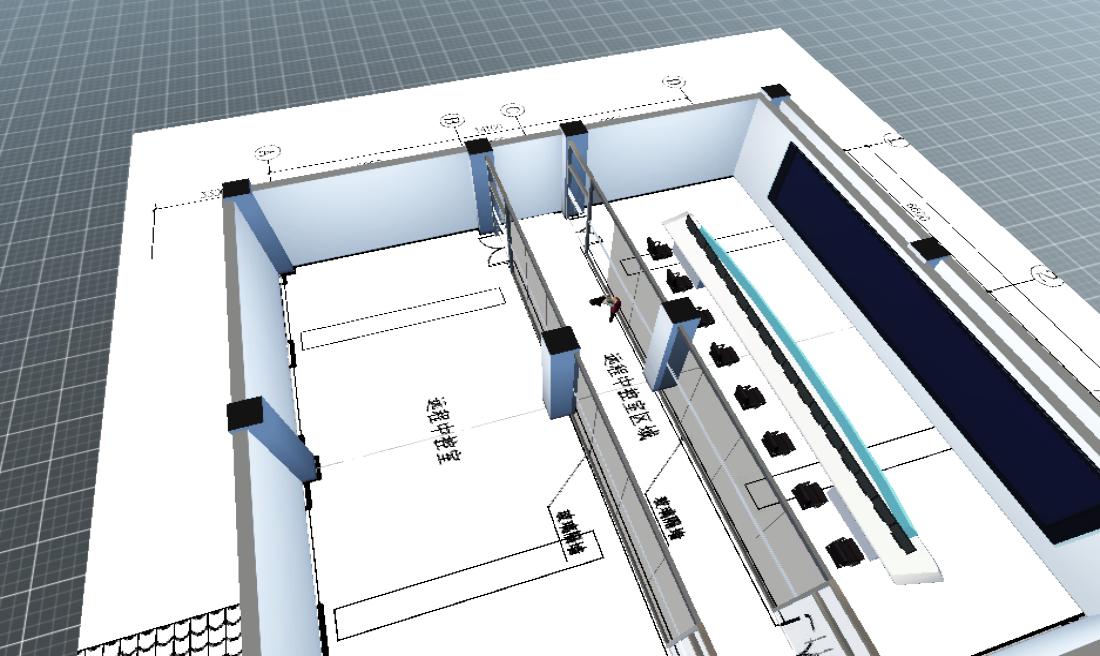Select the upper rectangle outline in left room
The width and height of the screenshot is (1100, 656).
401,319
